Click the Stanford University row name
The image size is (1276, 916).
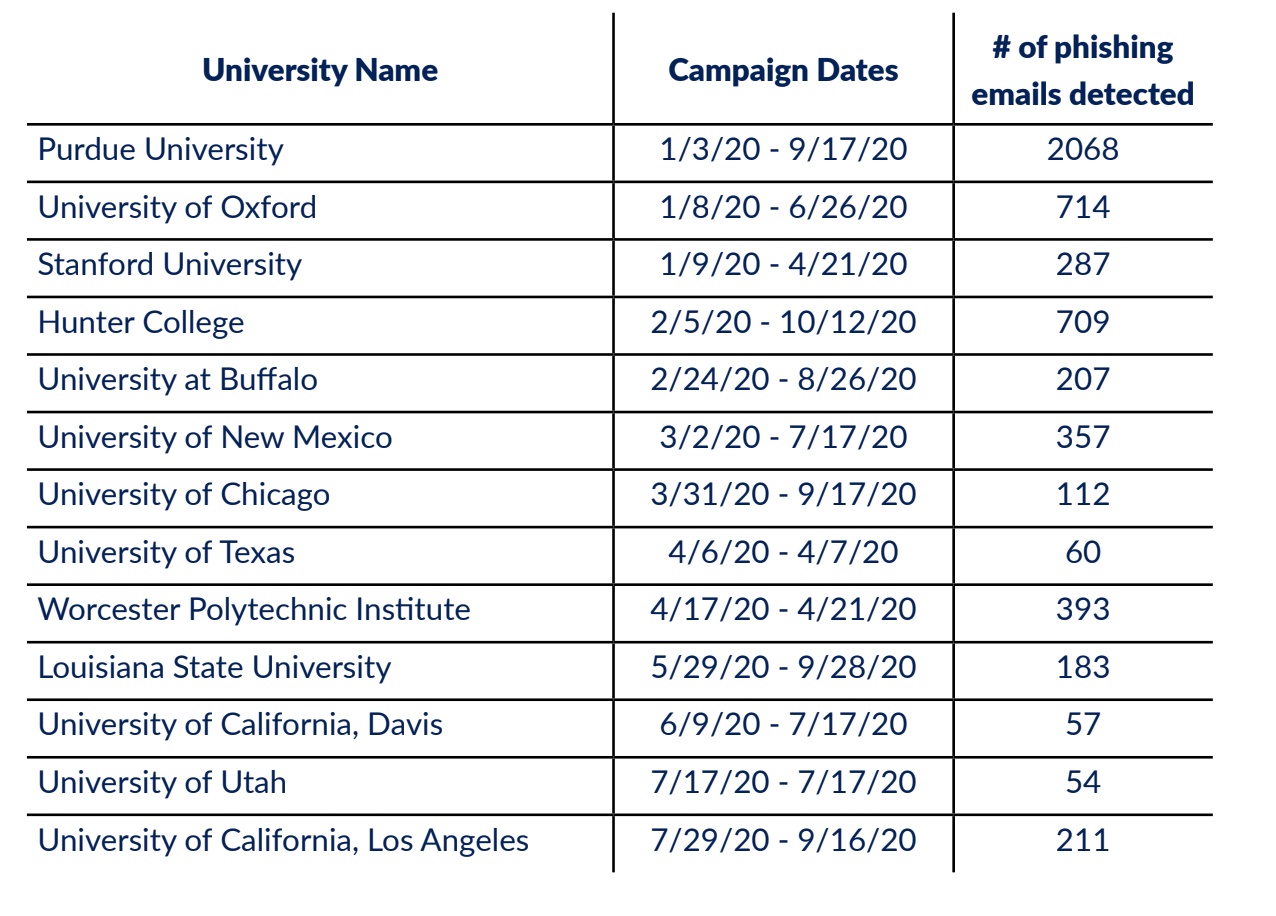pos(170,265)
